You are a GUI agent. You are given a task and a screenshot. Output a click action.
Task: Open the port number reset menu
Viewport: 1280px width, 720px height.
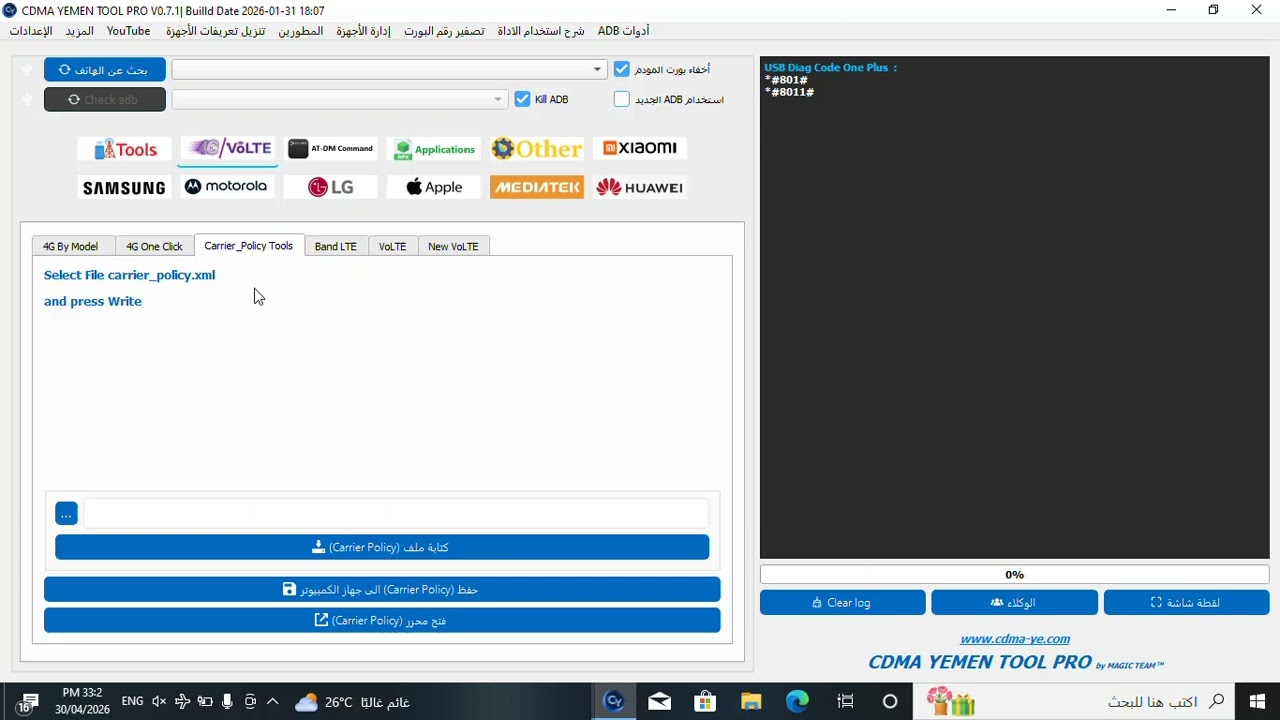pyautogui.click(x=444, y=31)
